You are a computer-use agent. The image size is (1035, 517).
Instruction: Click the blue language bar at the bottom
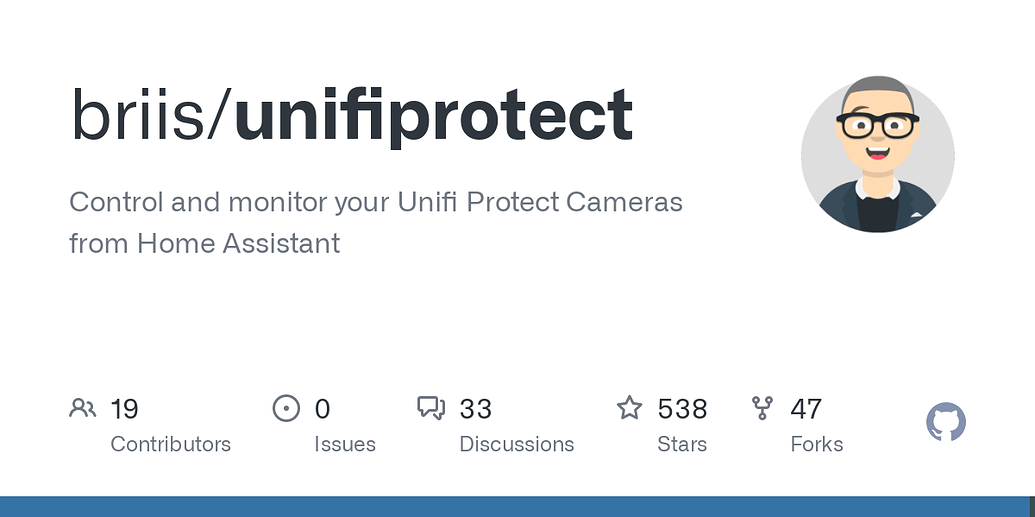(517, 506)
